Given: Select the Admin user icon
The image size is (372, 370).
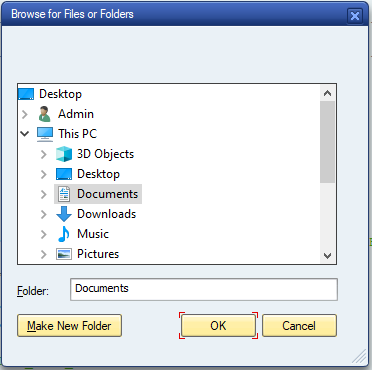Looking at the screenshot, I should point(44,114).
